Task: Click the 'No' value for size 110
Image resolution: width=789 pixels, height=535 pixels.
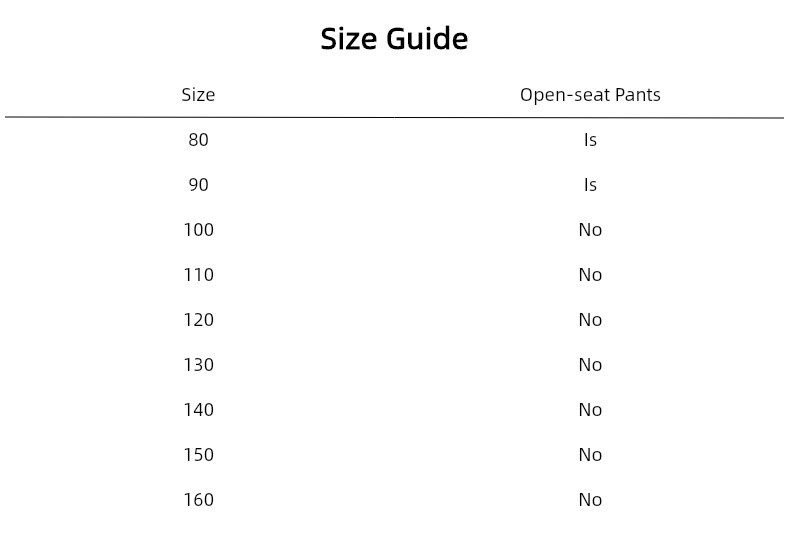Action: [590, 275]
